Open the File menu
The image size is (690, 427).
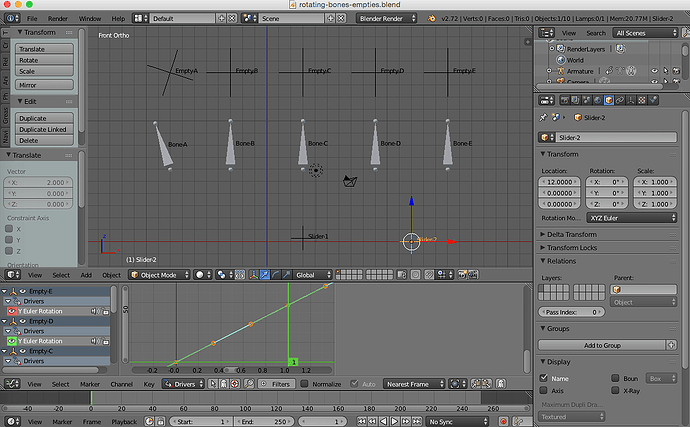click(x=32, y=18)
